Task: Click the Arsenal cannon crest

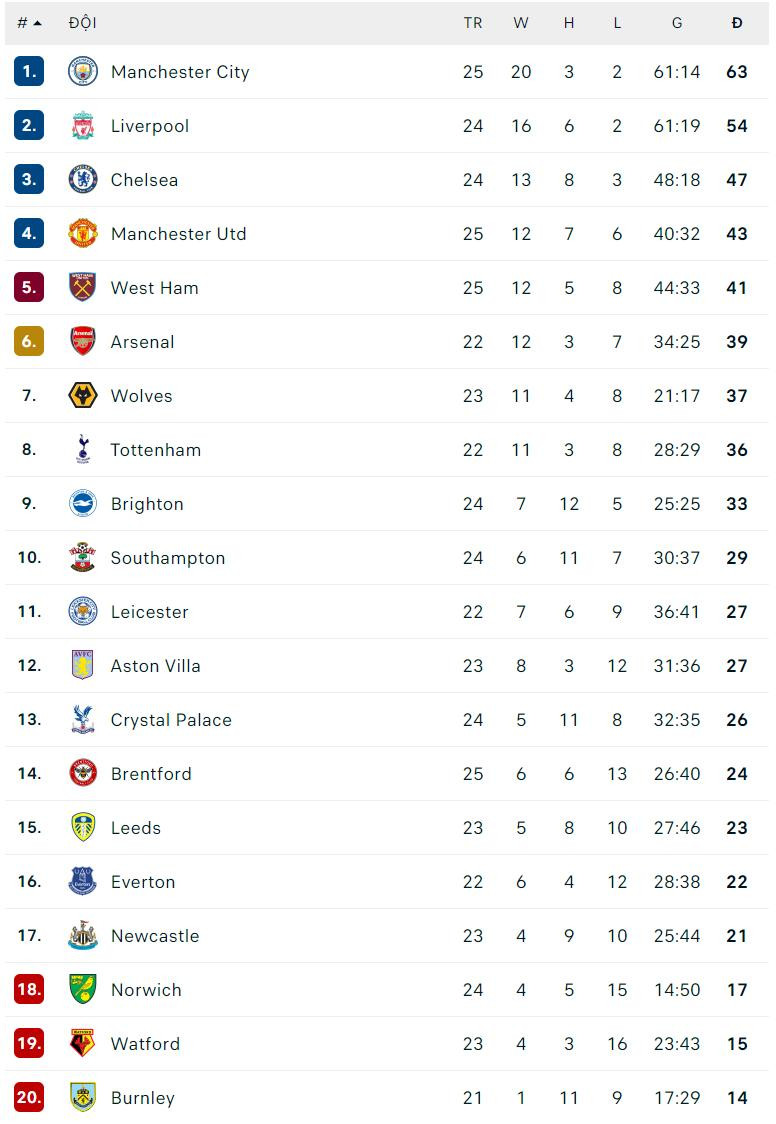Action: (x=83, y=342)
